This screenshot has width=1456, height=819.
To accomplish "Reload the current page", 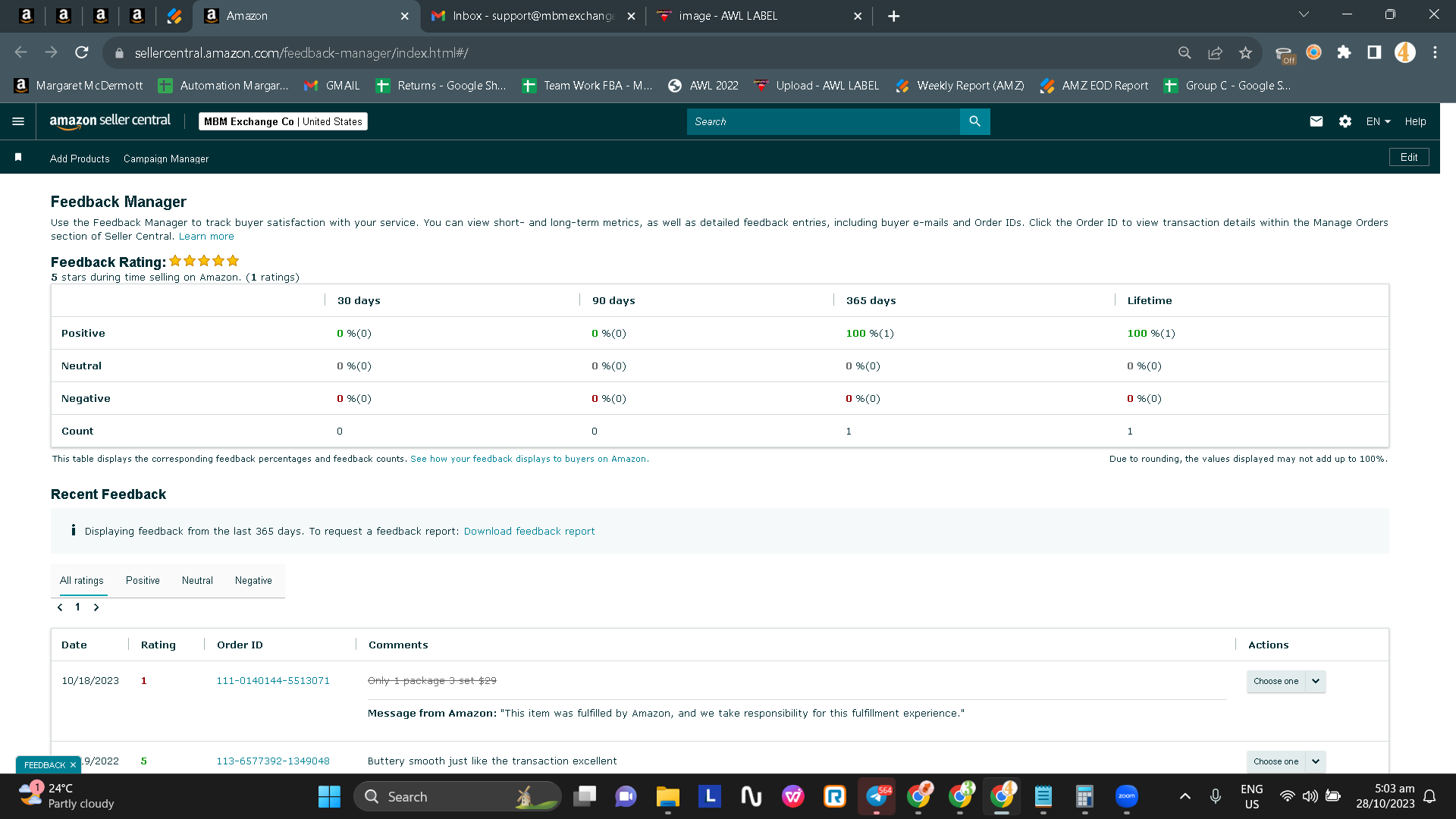I will [82, 52].
